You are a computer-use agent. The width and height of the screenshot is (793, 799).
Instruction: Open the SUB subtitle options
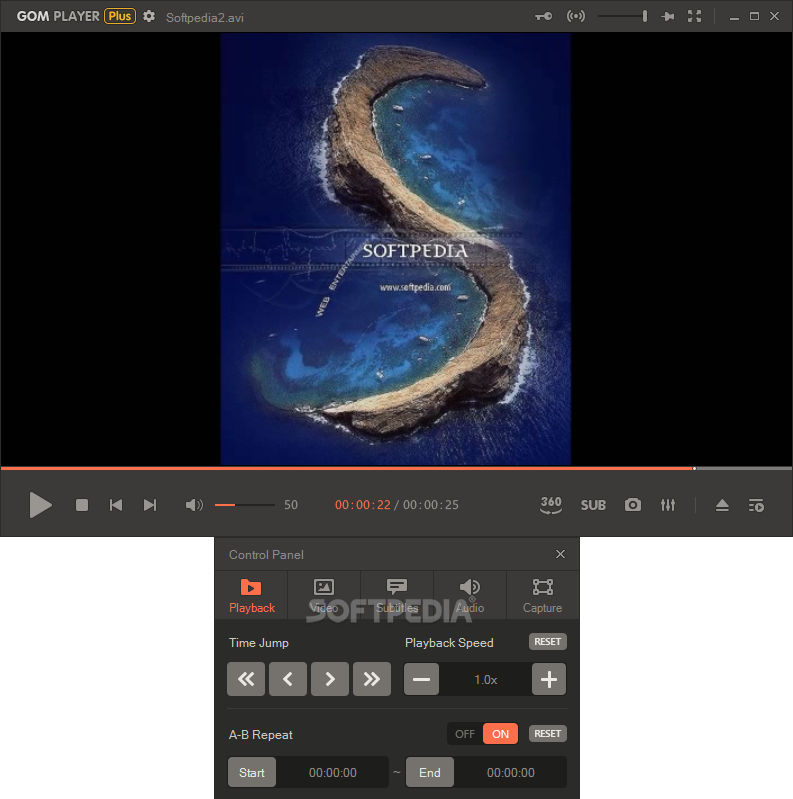pyautogui.click(x=593, y=505)
